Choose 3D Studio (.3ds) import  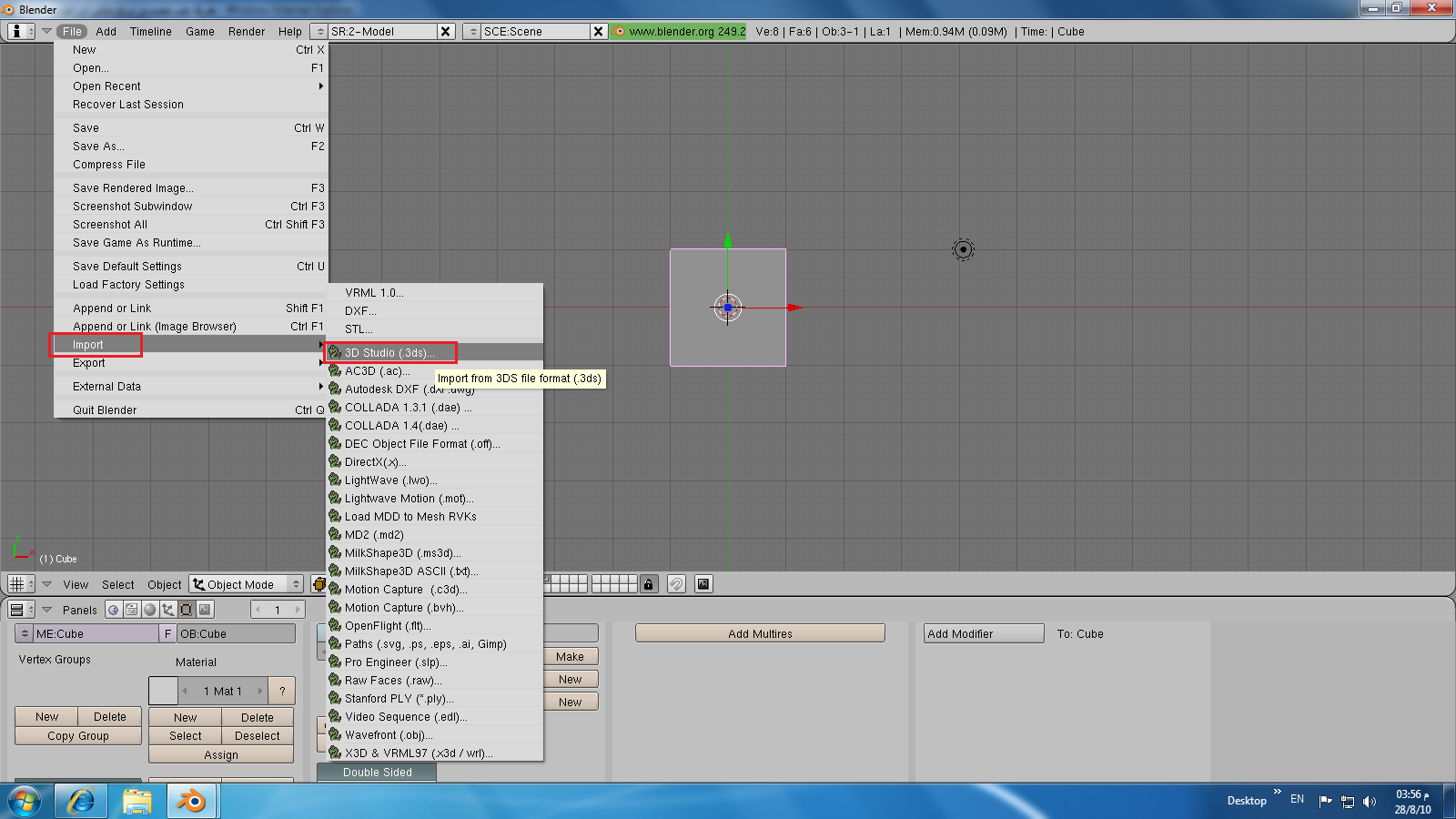point(435,353)
